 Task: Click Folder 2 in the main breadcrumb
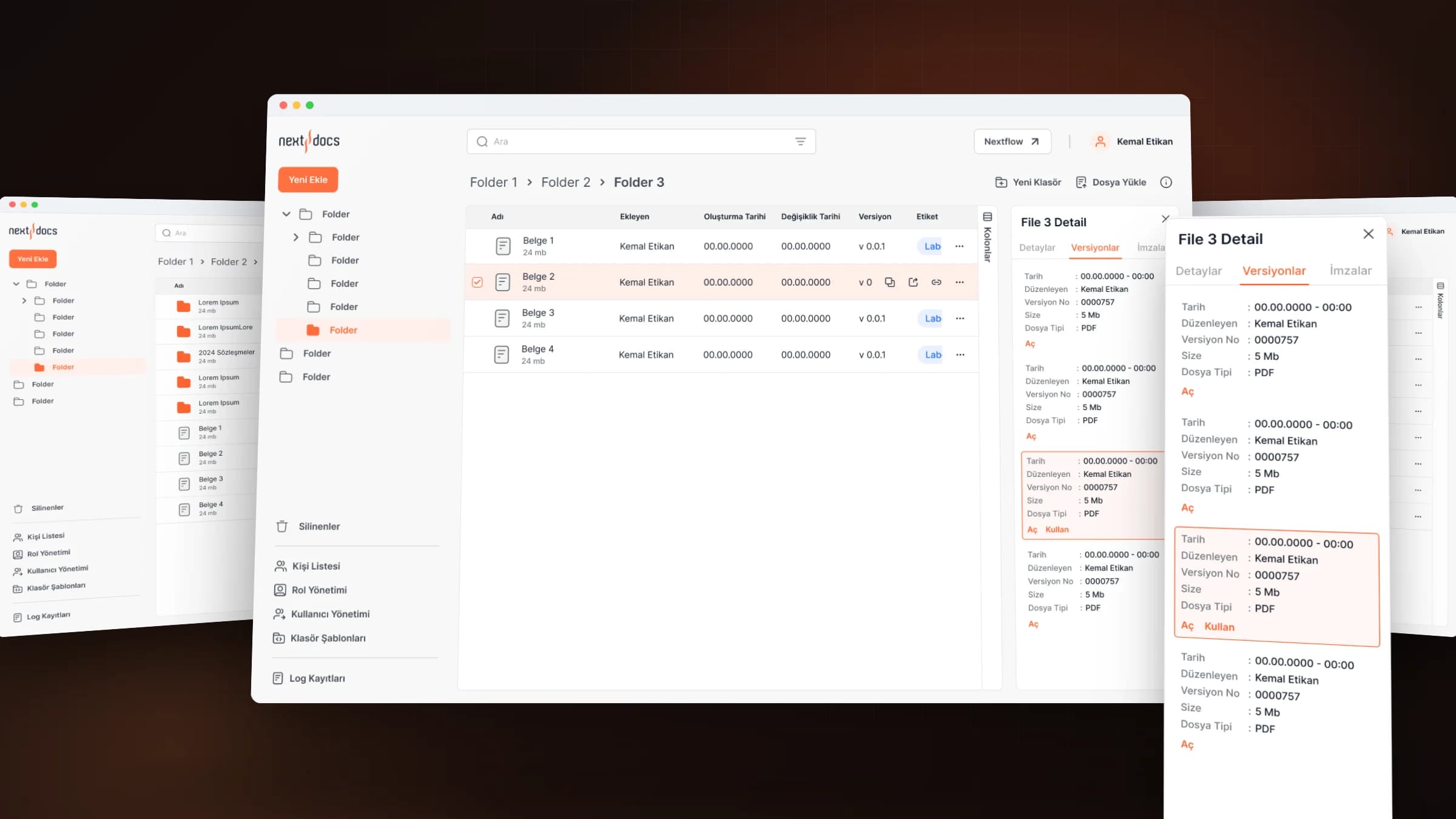565,183
